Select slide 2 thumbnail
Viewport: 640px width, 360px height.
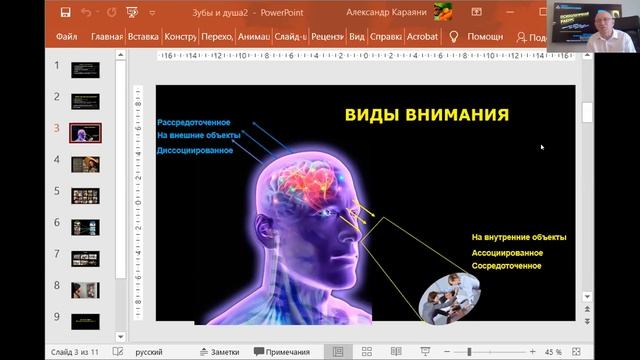(x=85, y=102)
